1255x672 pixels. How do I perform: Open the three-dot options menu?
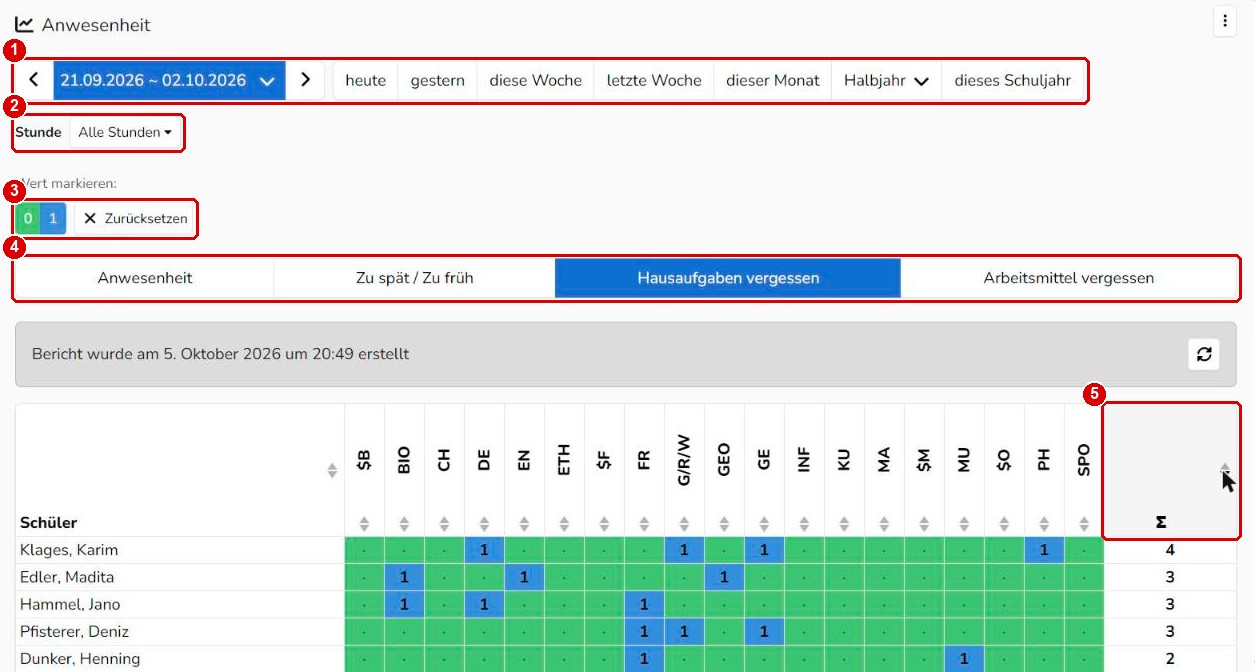[x=1224, y=22]
